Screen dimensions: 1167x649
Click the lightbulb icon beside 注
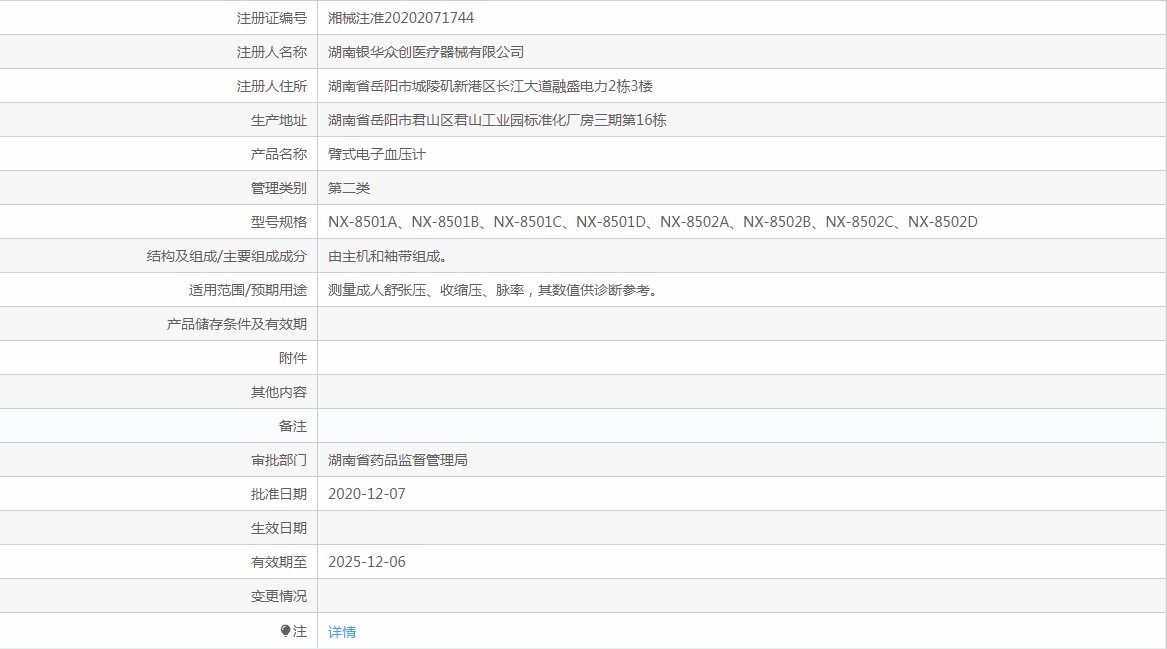click(285, 631)
